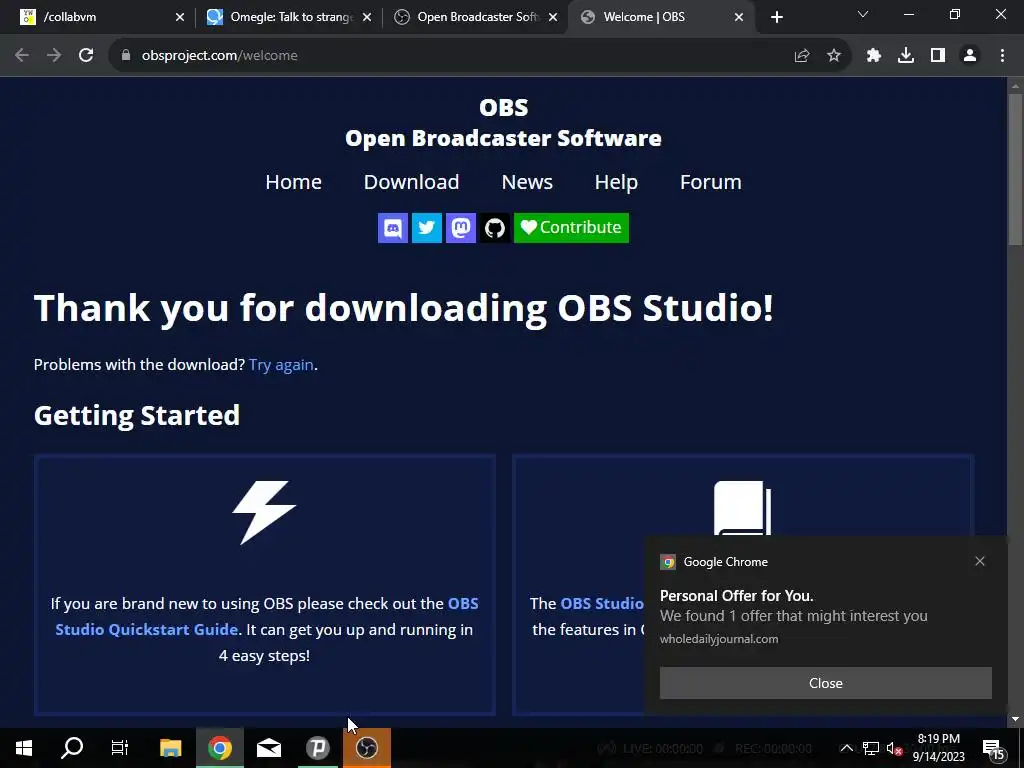Viewport: 1024px width, 768px height.
Task: Click the Chrome taskbar icon
Action: tap(220, 748)
